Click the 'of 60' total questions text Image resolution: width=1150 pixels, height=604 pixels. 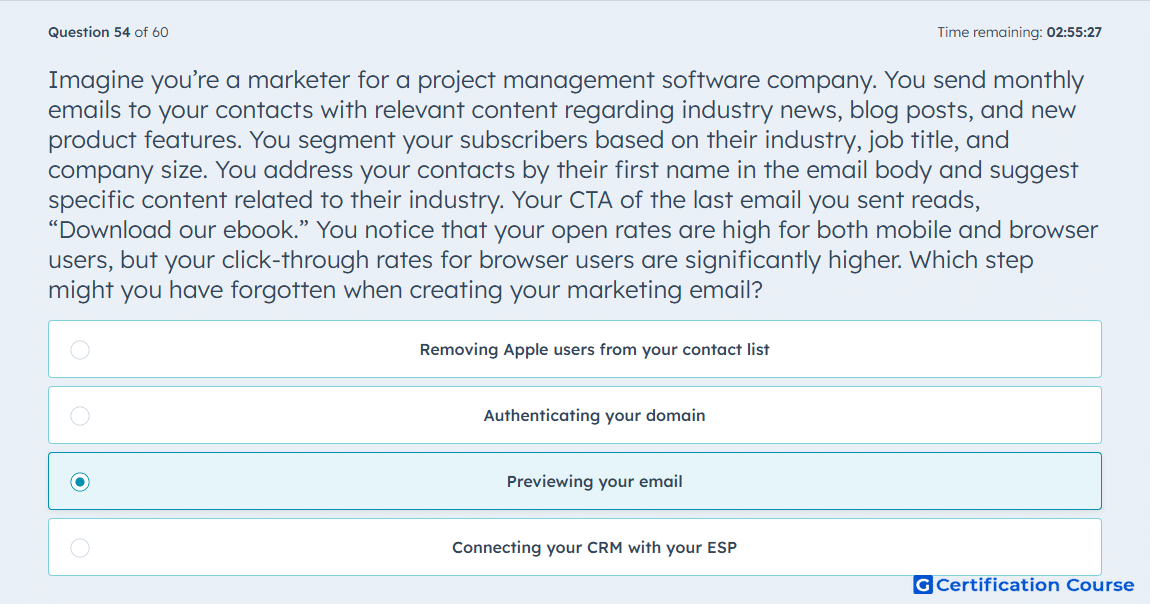(151, 32)
